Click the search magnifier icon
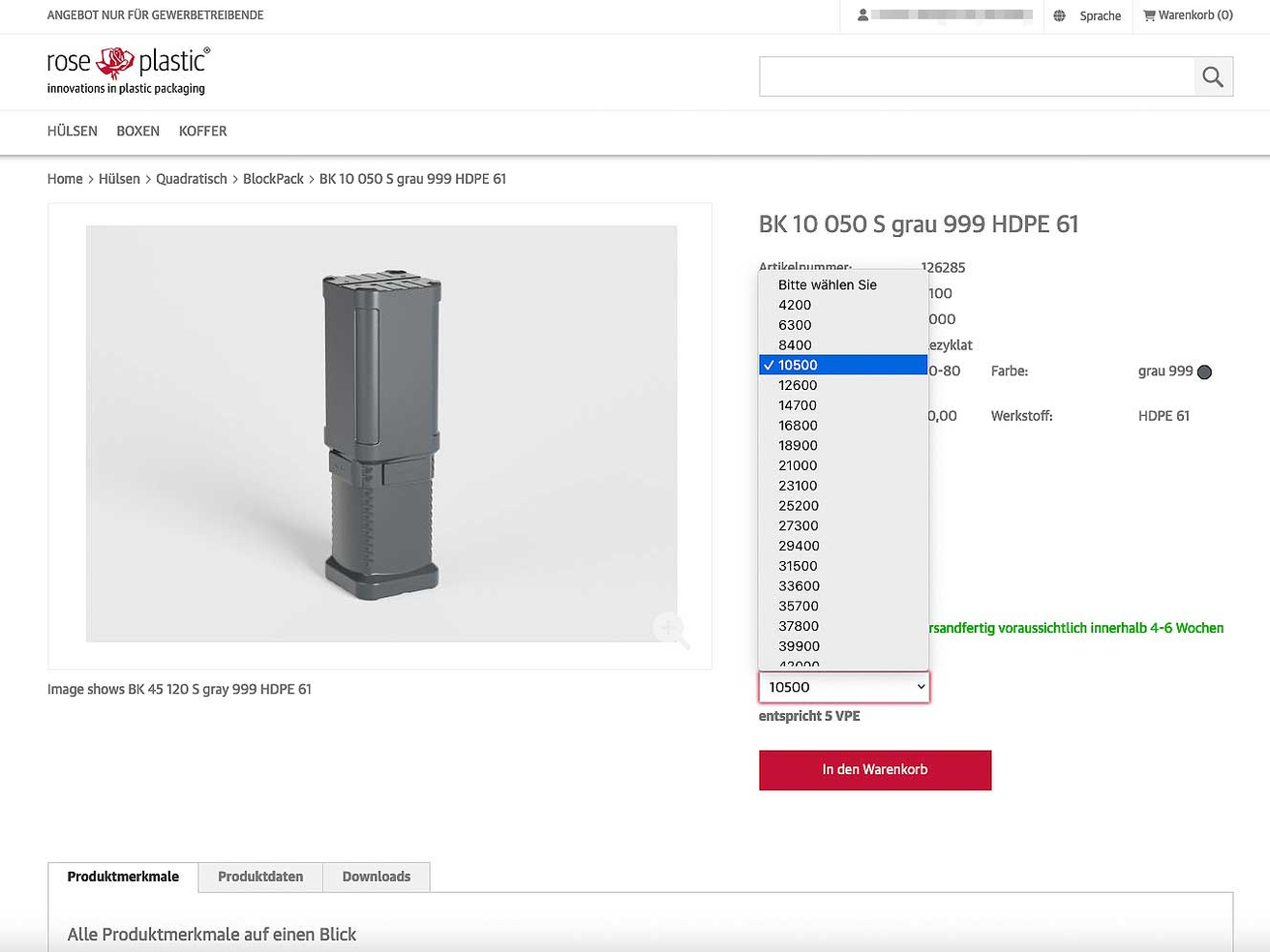Viewport: 1270px width, 952px height. (1213, 76)
